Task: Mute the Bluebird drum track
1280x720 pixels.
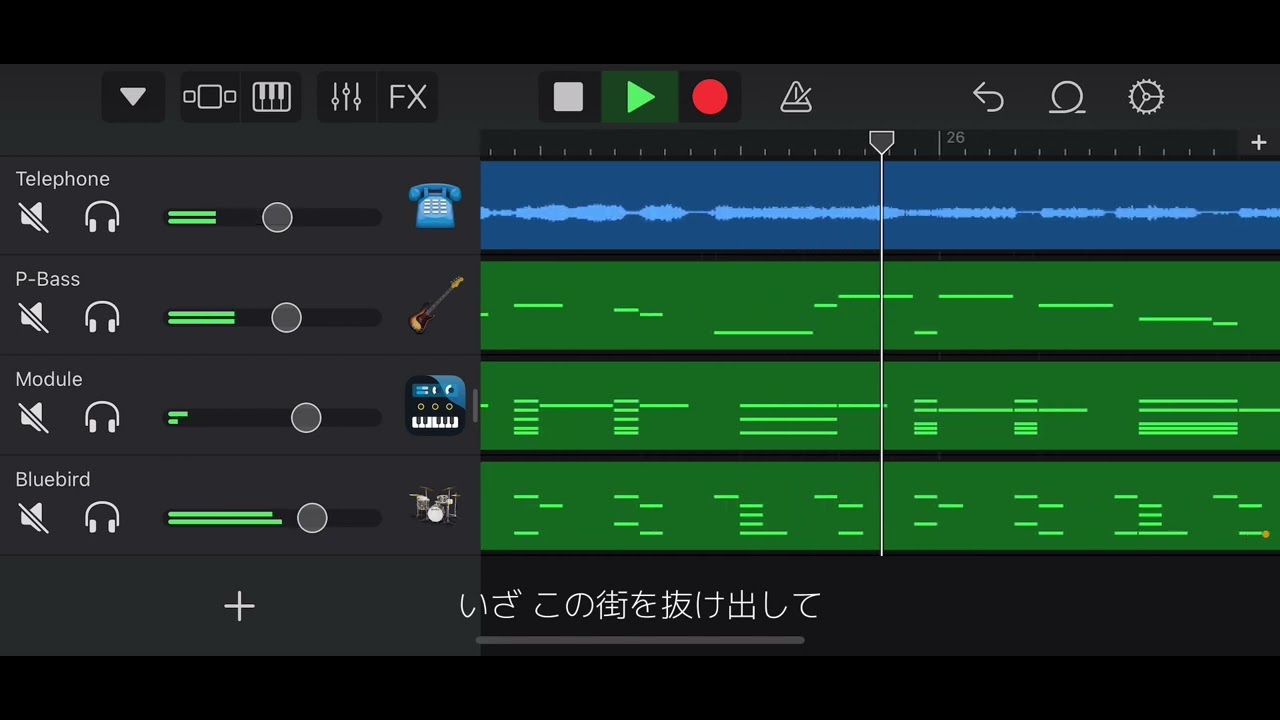Action: pos(34,517)
